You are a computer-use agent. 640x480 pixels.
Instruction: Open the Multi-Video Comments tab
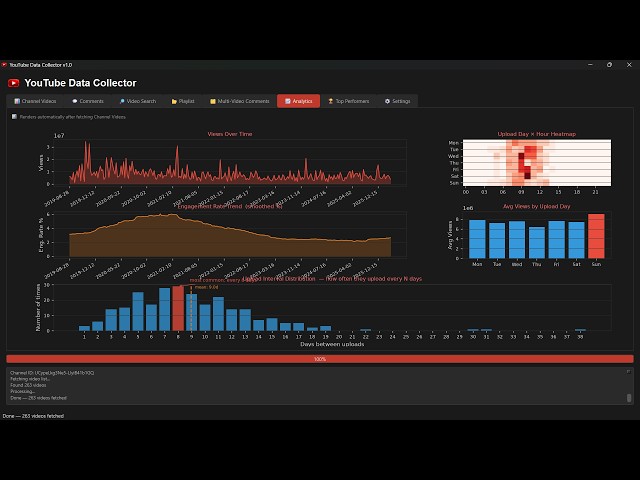click(240, 101)
